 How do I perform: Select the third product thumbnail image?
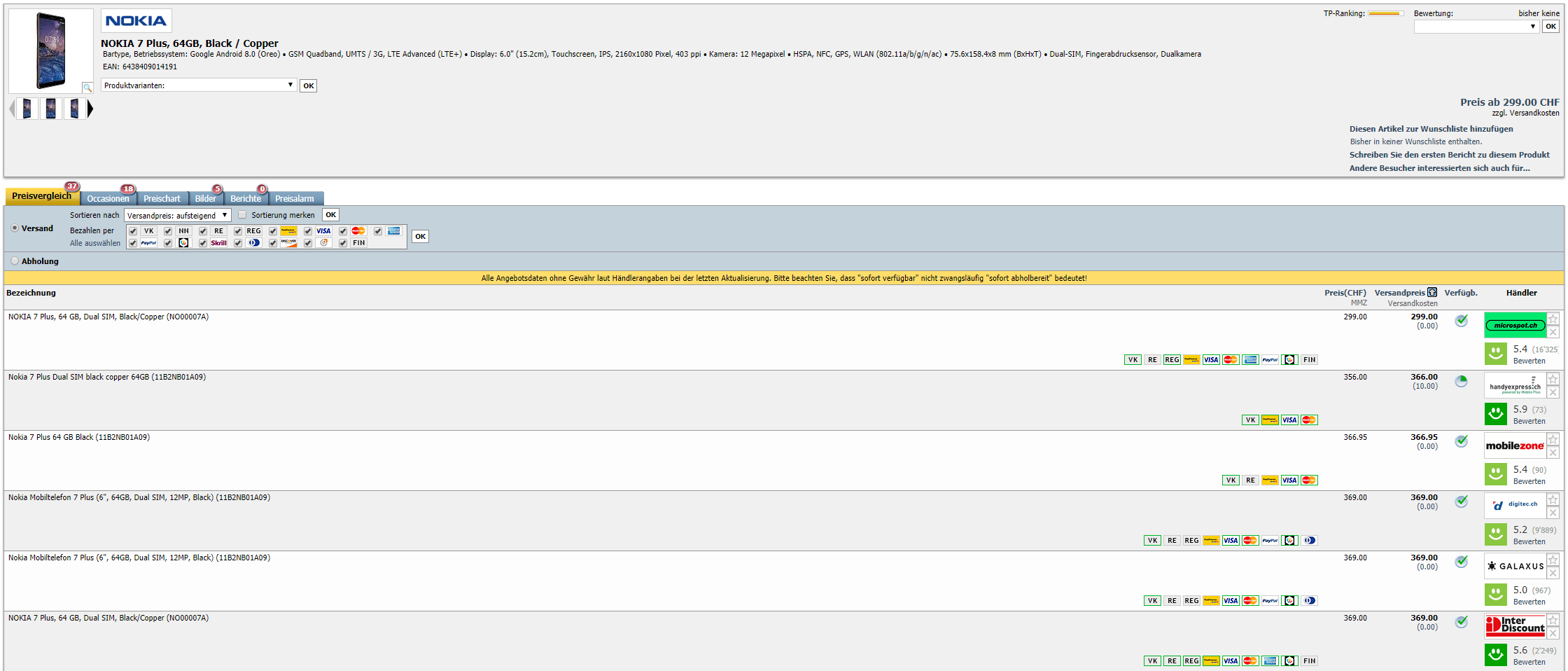[x=75, y=109]
